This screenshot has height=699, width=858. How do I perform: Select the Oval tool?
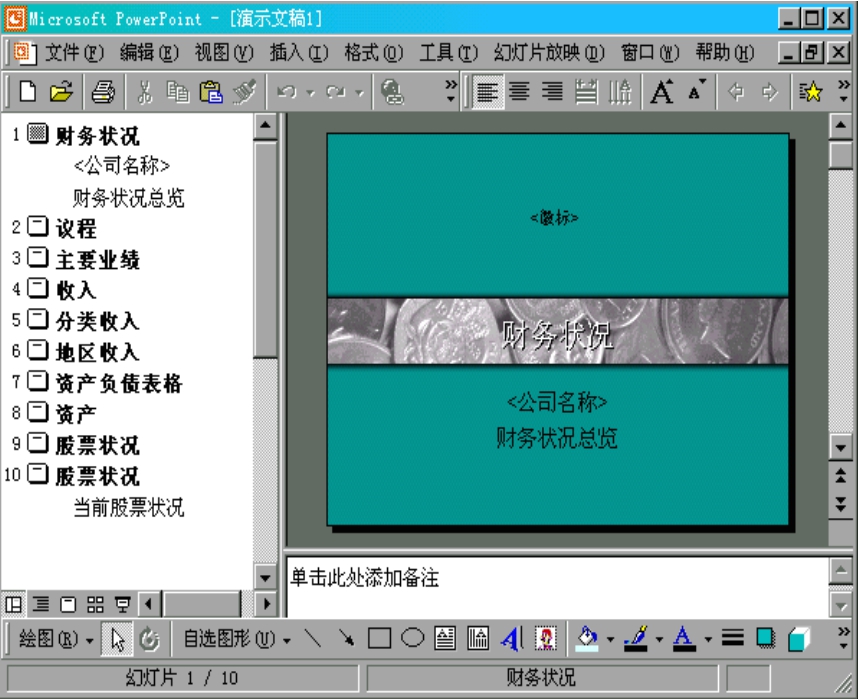tap(412, 638)
